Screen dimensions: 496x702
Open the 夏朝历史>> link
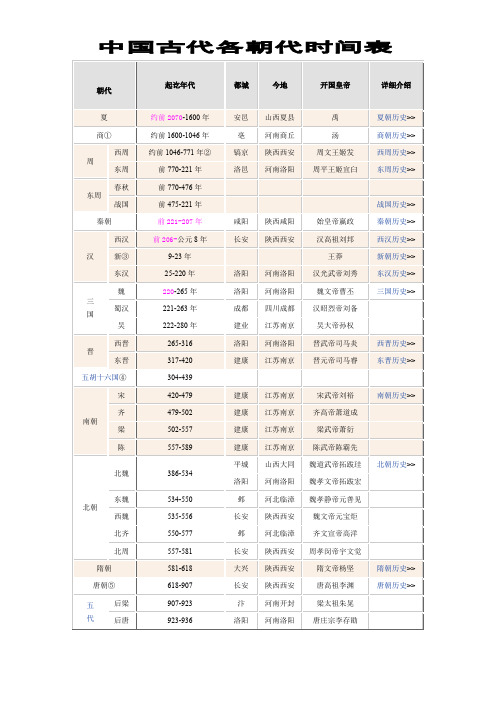(396, 117)
